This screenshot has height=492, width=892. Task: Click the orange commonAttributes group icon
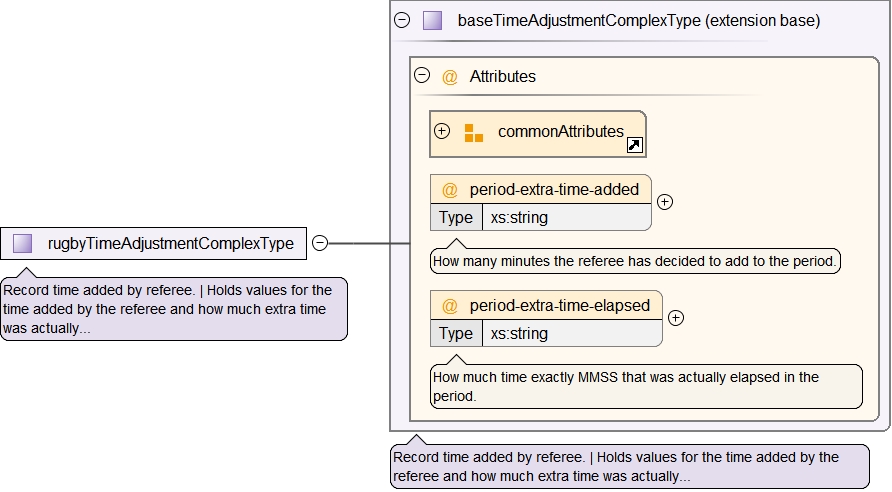[474, 132]
